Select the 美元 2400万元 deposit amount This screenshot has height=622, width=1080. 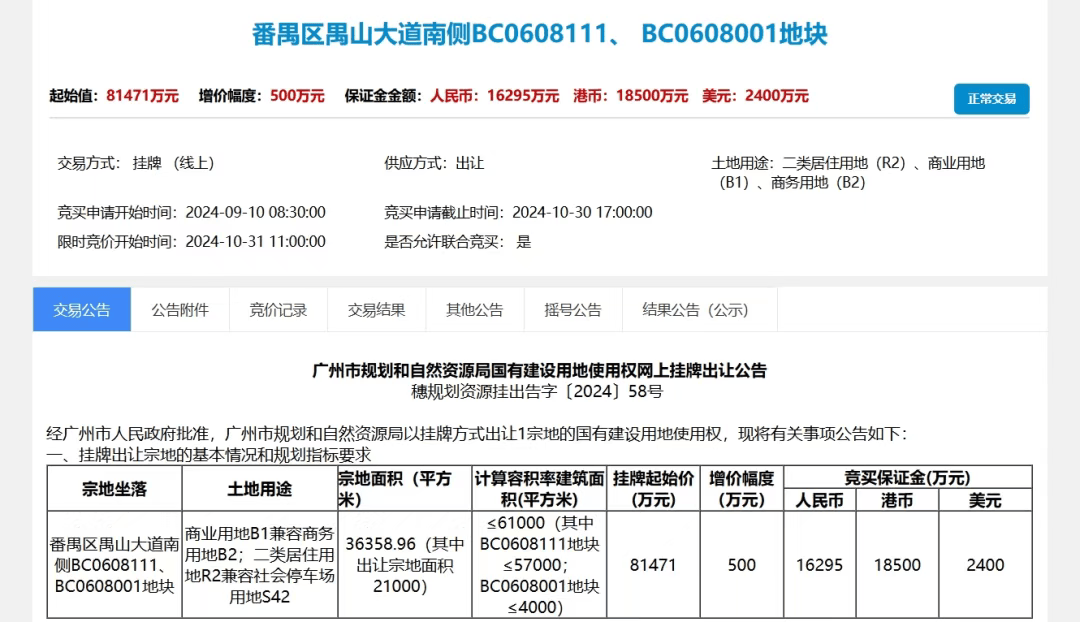755,96
